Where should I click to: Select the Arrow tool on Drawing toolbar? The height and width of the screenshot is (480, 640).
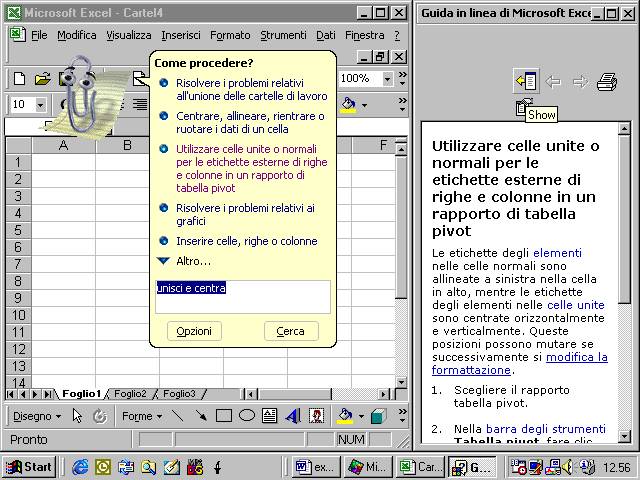[200, 416]
